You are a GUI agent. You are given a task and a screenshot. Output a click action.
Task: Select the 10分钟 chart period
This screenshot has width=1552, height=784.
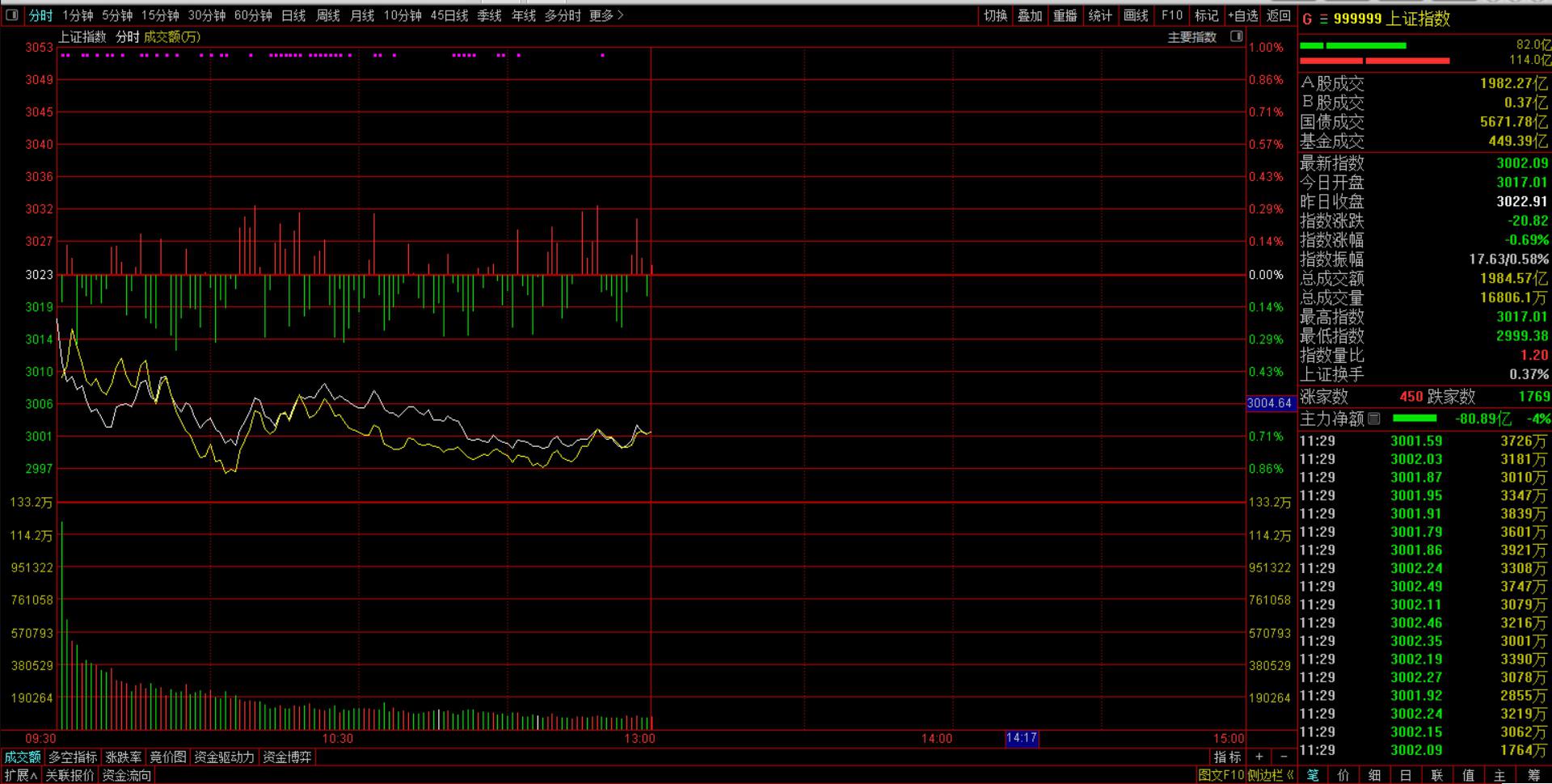(x=403, y=15)
